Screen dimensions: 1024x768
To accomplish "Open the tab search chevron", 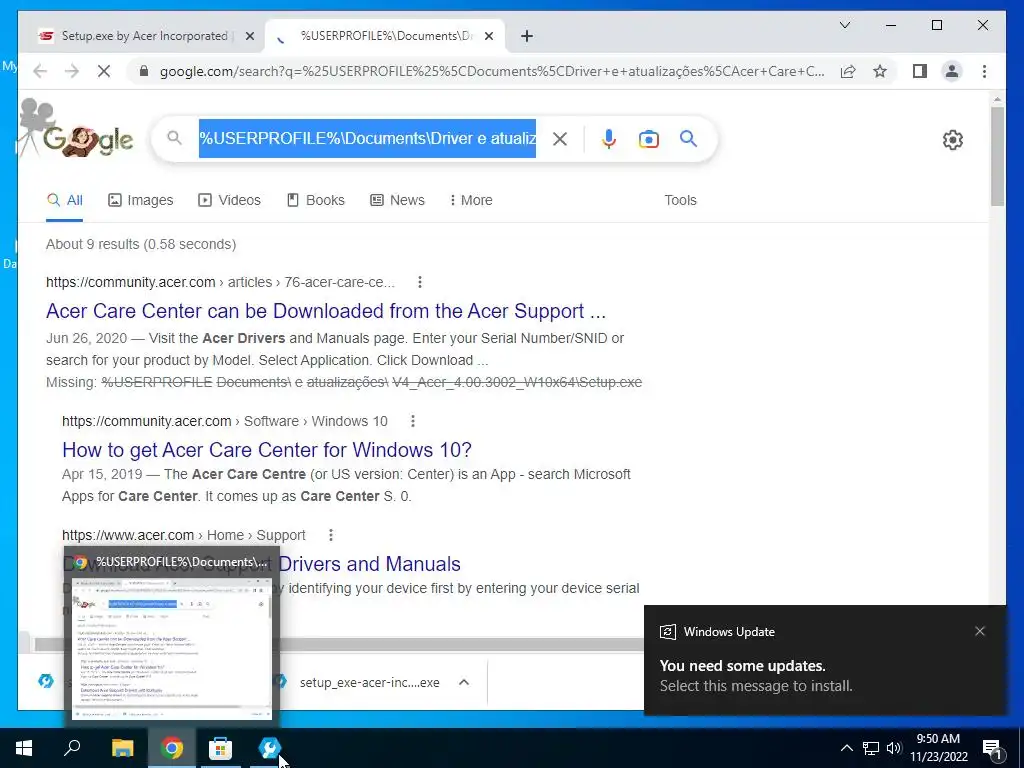I will coord(844,25).
